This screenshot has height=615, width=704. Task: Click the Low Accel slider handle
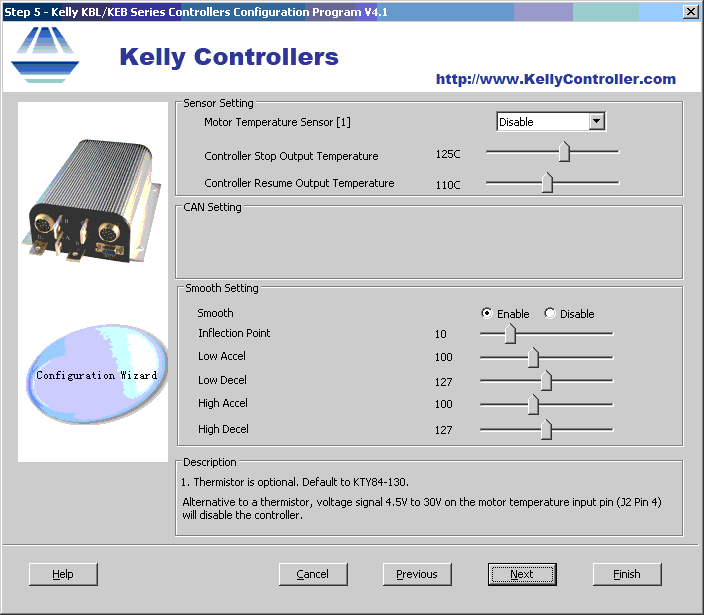click(533, 357)
